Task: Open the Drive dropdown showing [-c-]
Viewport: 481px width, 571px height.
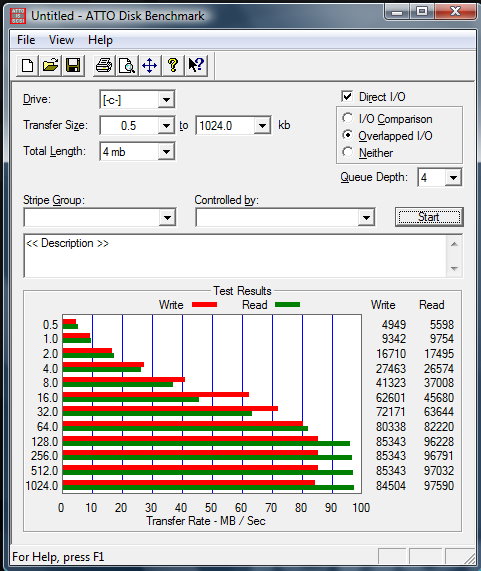Action: 166,99
